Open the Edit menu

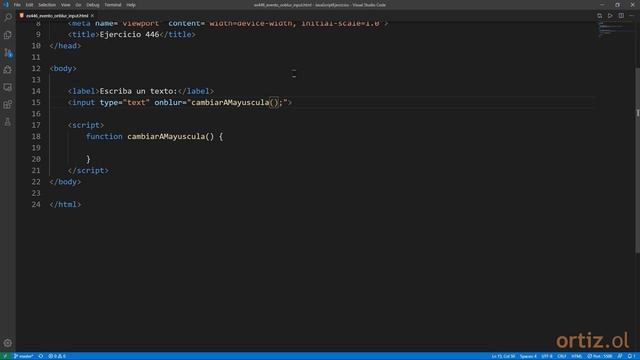click(29, 5)
